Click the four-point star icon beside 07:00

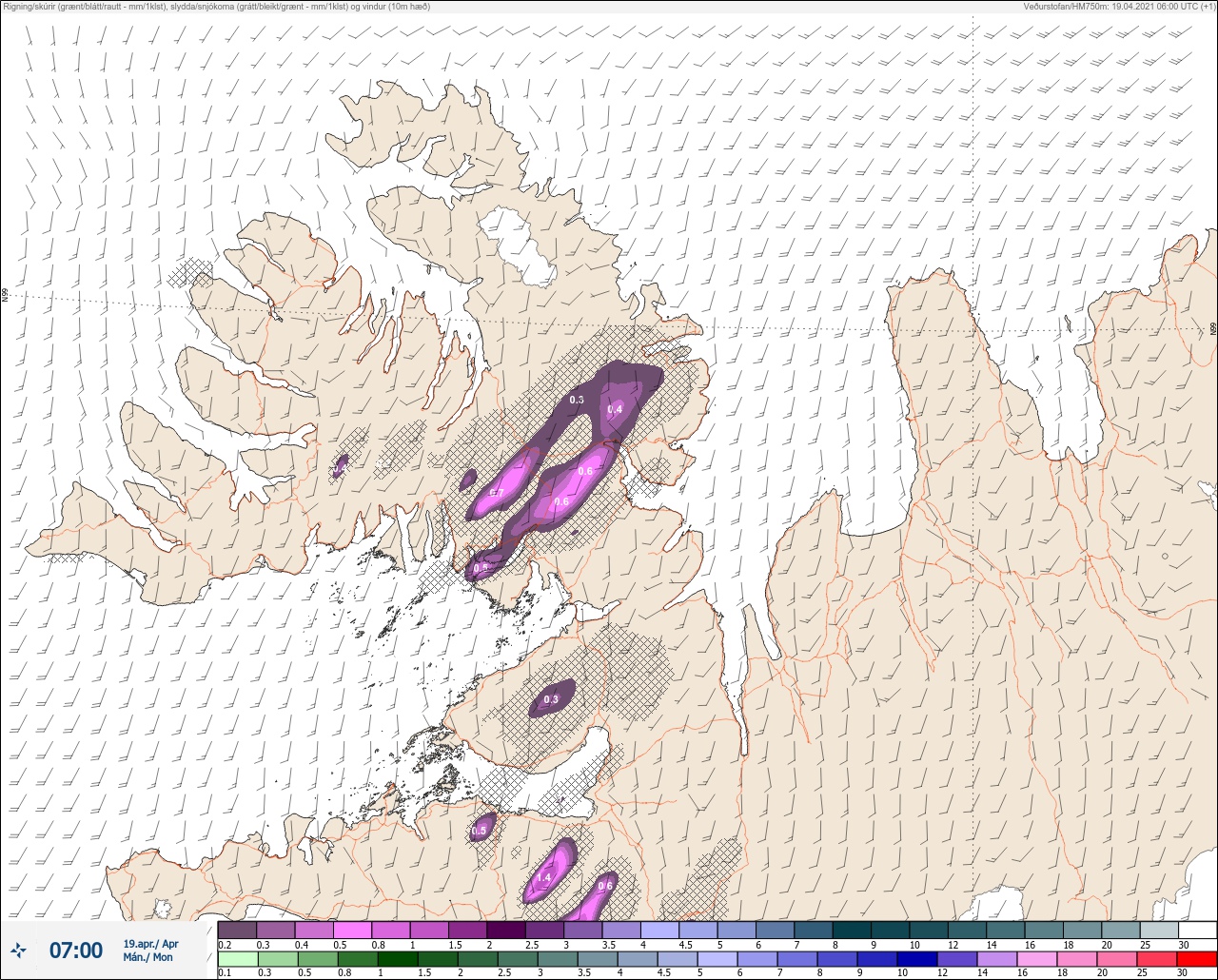tap(18, 950)
